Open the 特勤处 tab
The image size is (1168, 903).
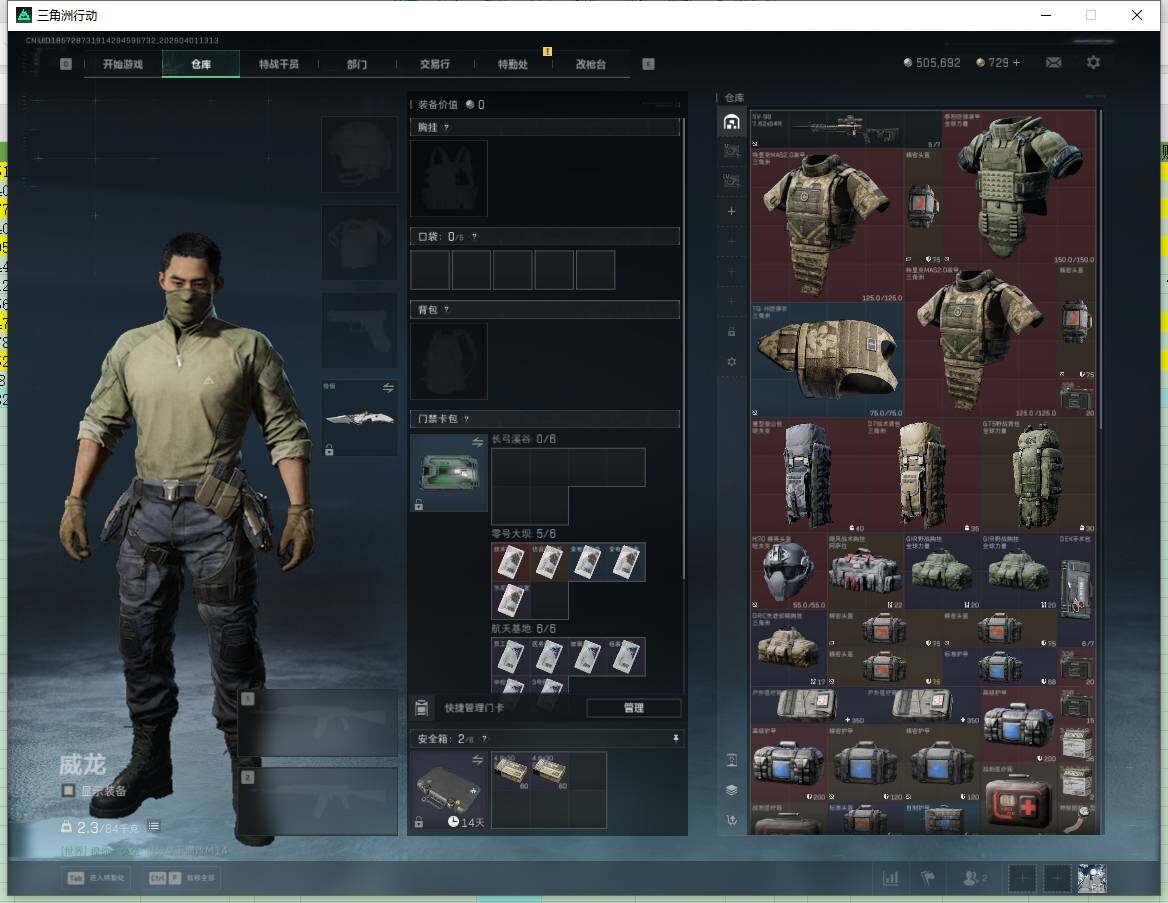click(x=512, y=64)
